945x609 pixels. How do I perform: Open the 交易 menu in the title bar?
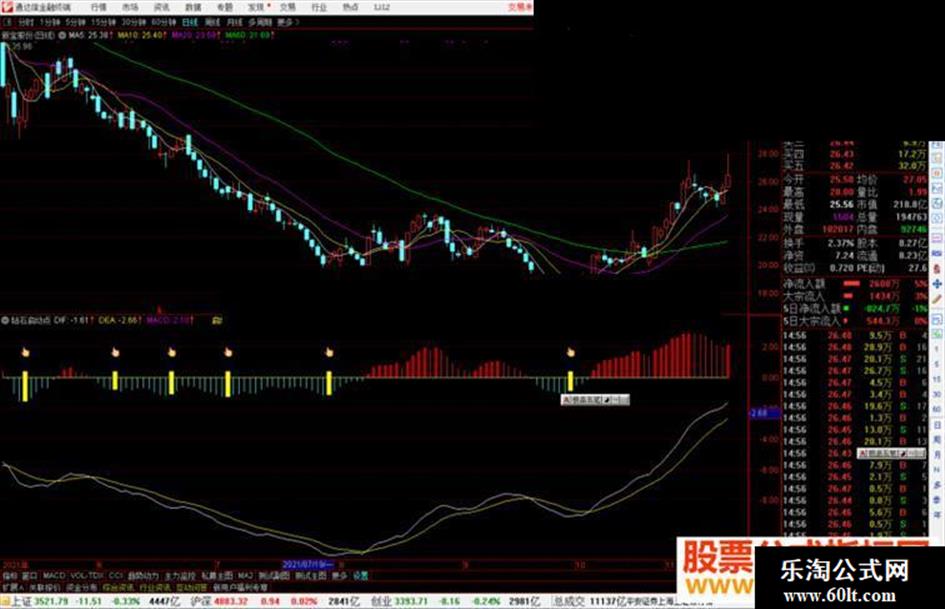point(287,7)
